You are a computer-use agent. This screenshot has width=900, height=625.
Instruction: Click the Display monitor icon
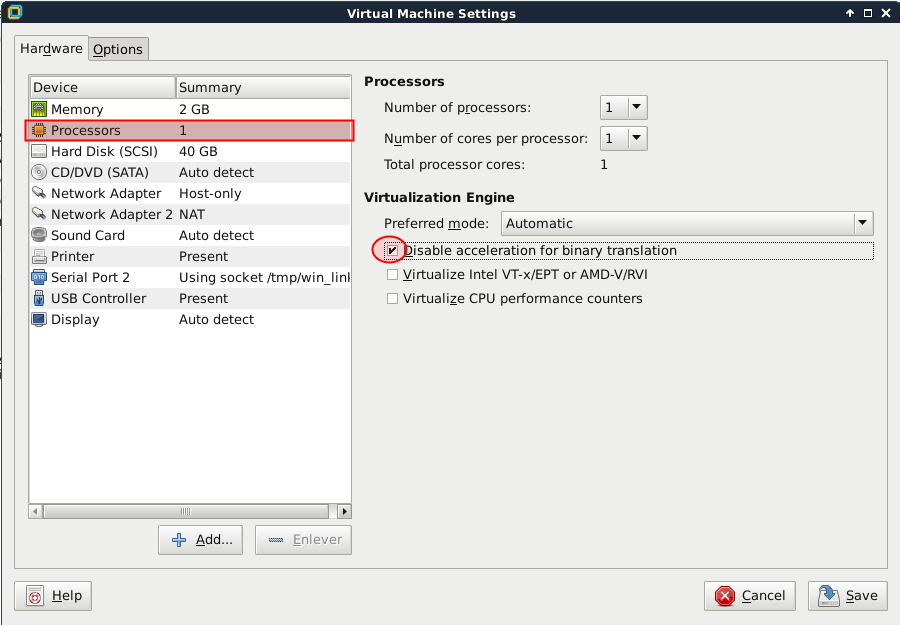coord(39,319)
